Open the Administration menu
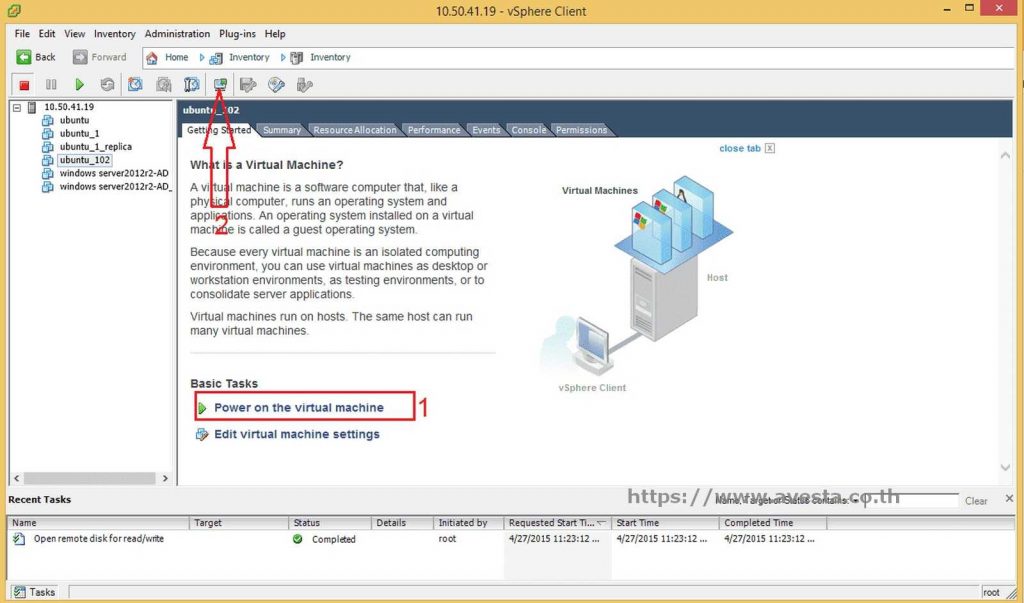 click(177, 33)
